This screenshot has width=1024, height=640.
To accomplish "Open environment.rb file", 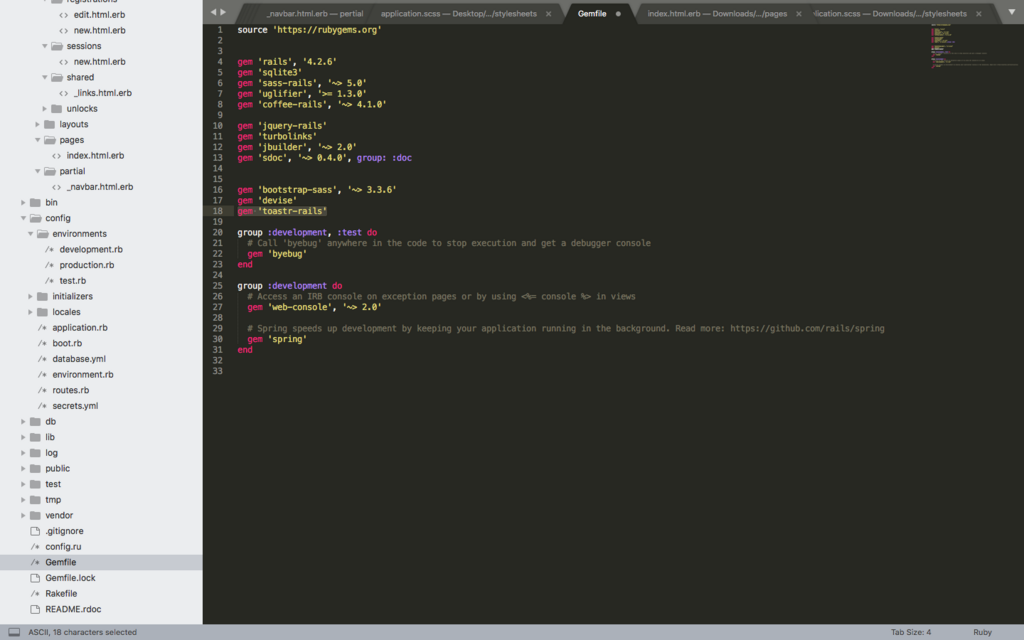I will (x=83, y=375).
